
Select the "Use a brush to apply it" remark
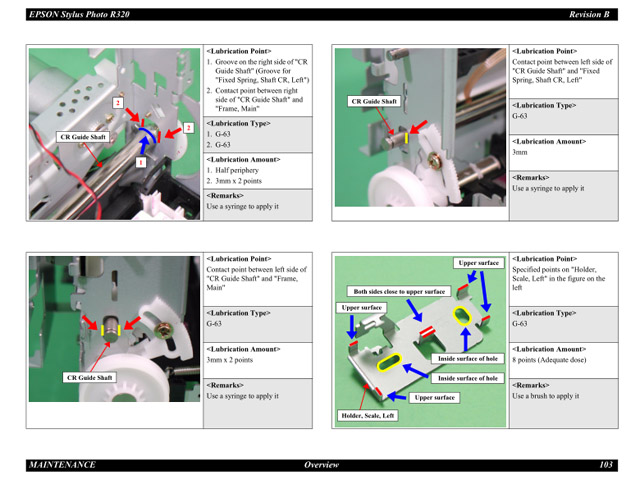(545, 396)
